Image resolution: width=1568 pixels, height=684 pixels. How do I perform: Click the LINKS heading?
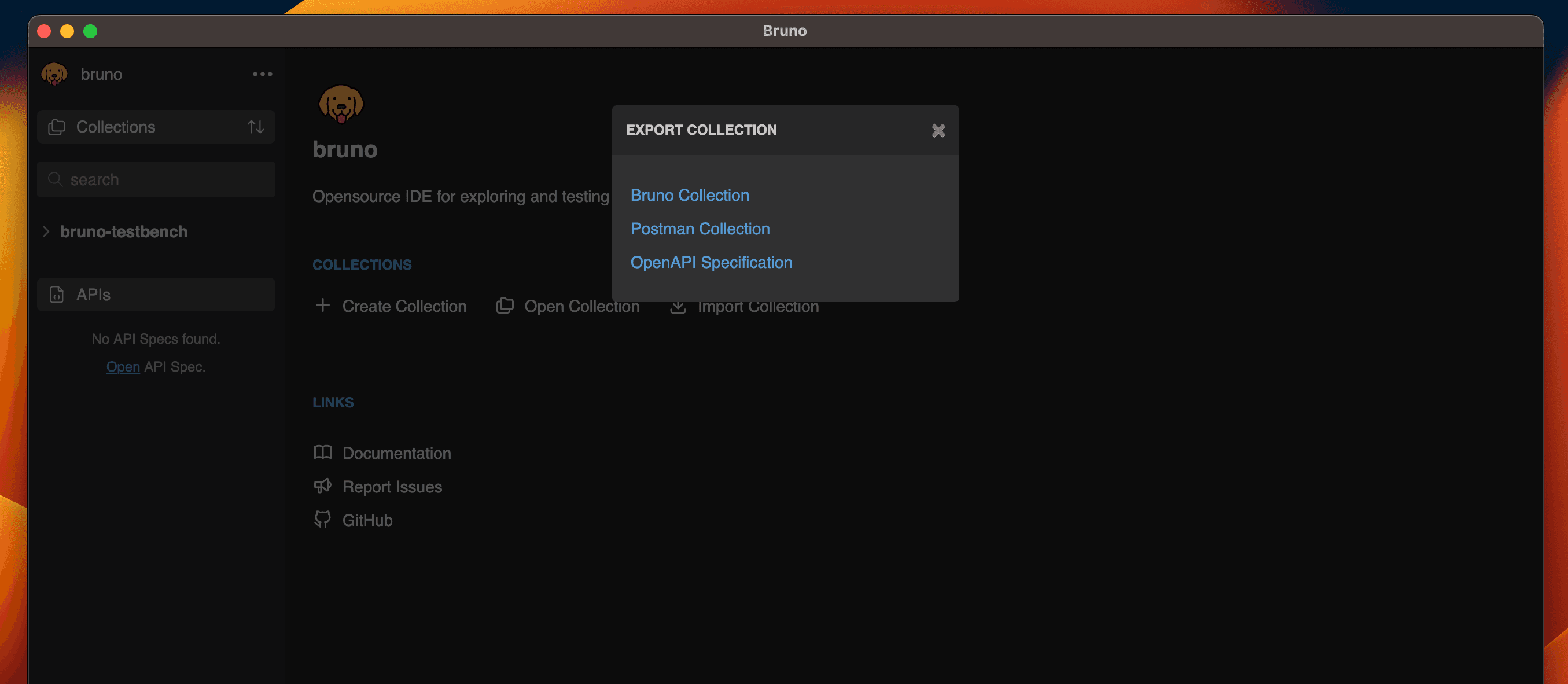click(333, 402)
